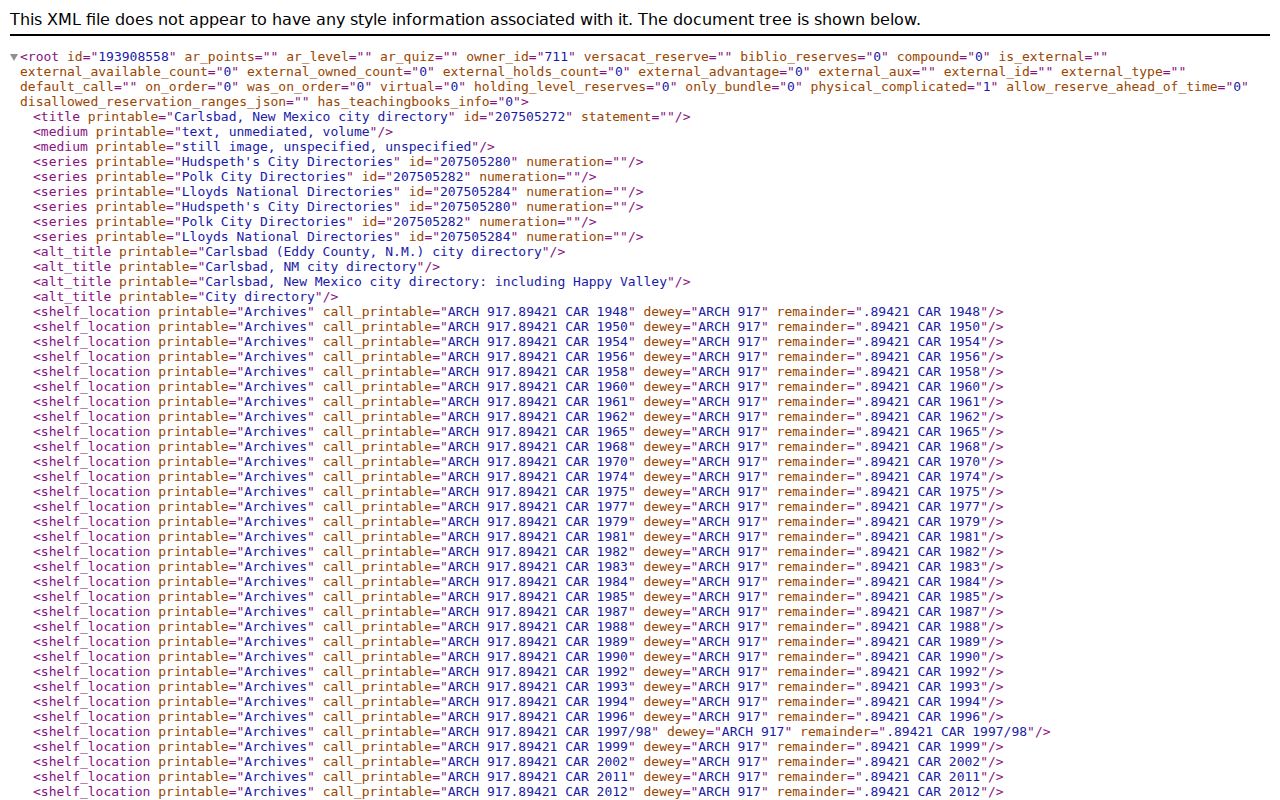Collapse the root element disclosure triangle
Viewport: 1280px width, 800px height.
point(14,57)
